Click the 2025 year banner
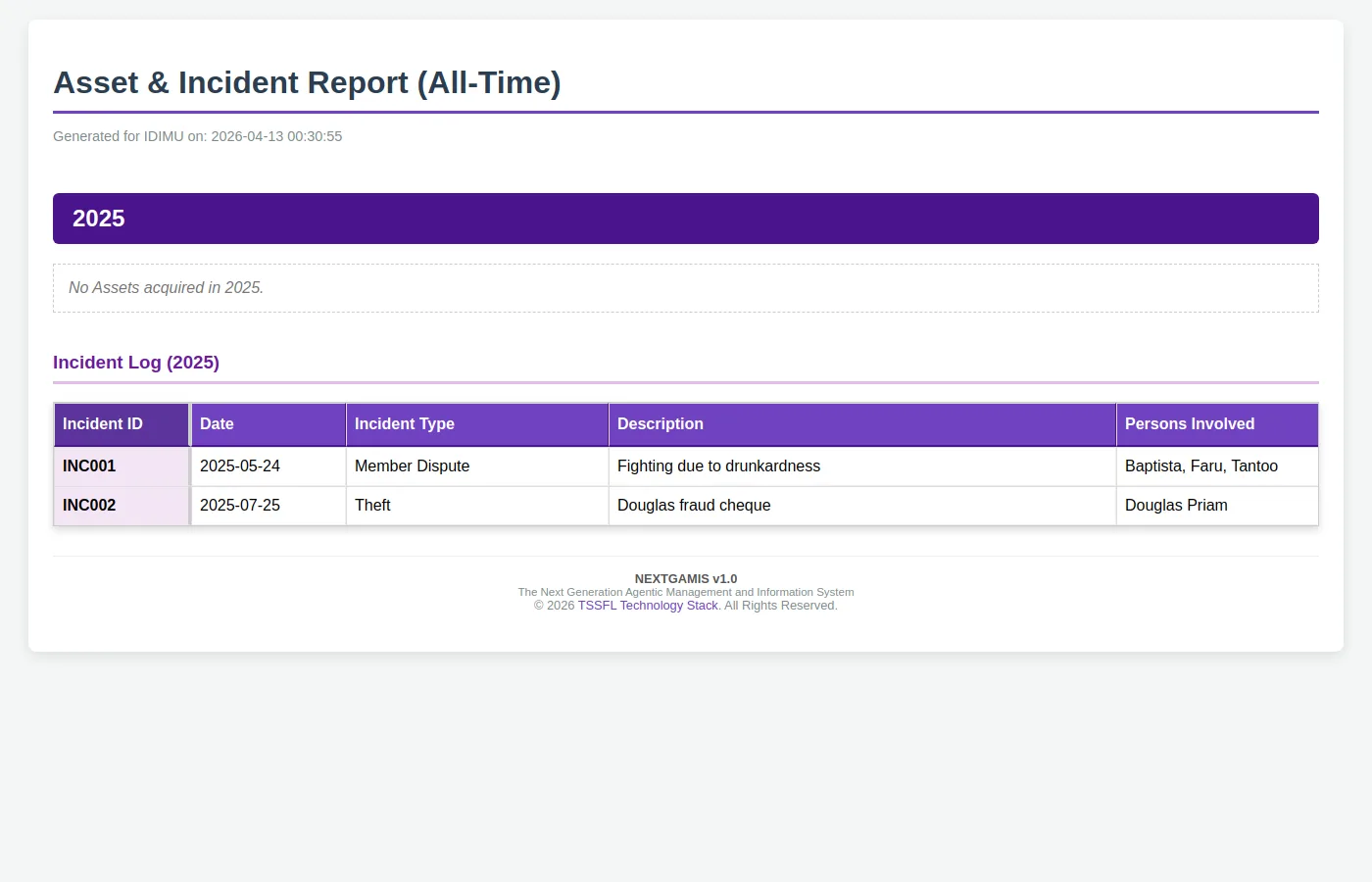The height and width of the screenshot is (882, 1372). click(x=686, y=219)
